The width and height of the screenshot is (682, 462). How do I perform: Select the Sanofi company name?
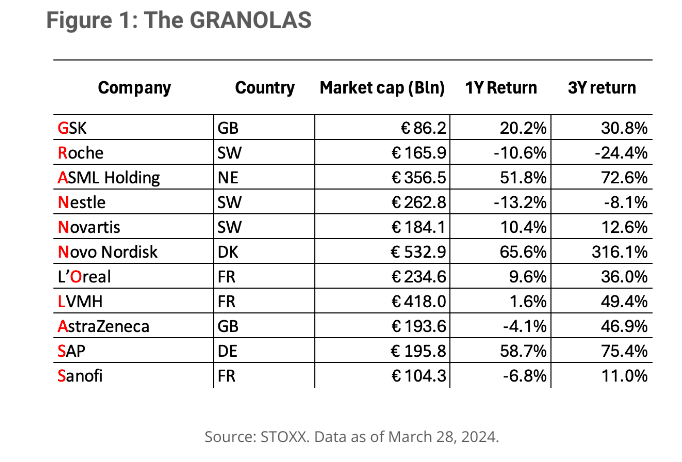coord(80,376)
